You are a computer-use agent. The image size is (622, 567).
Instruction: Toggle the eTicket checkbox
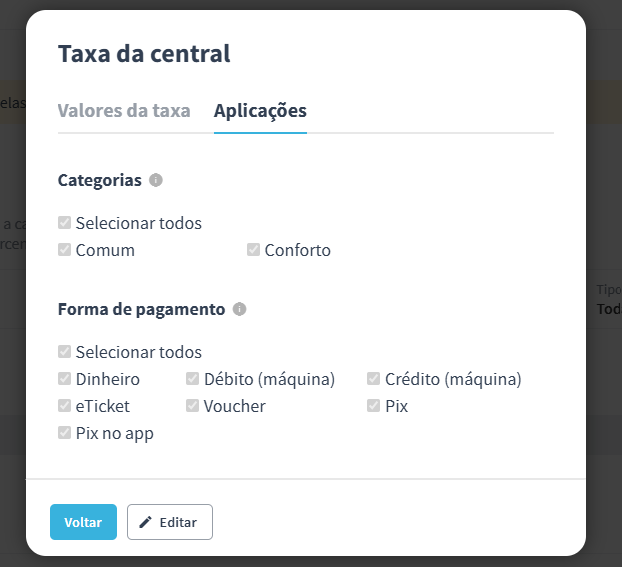click(64, 406)
